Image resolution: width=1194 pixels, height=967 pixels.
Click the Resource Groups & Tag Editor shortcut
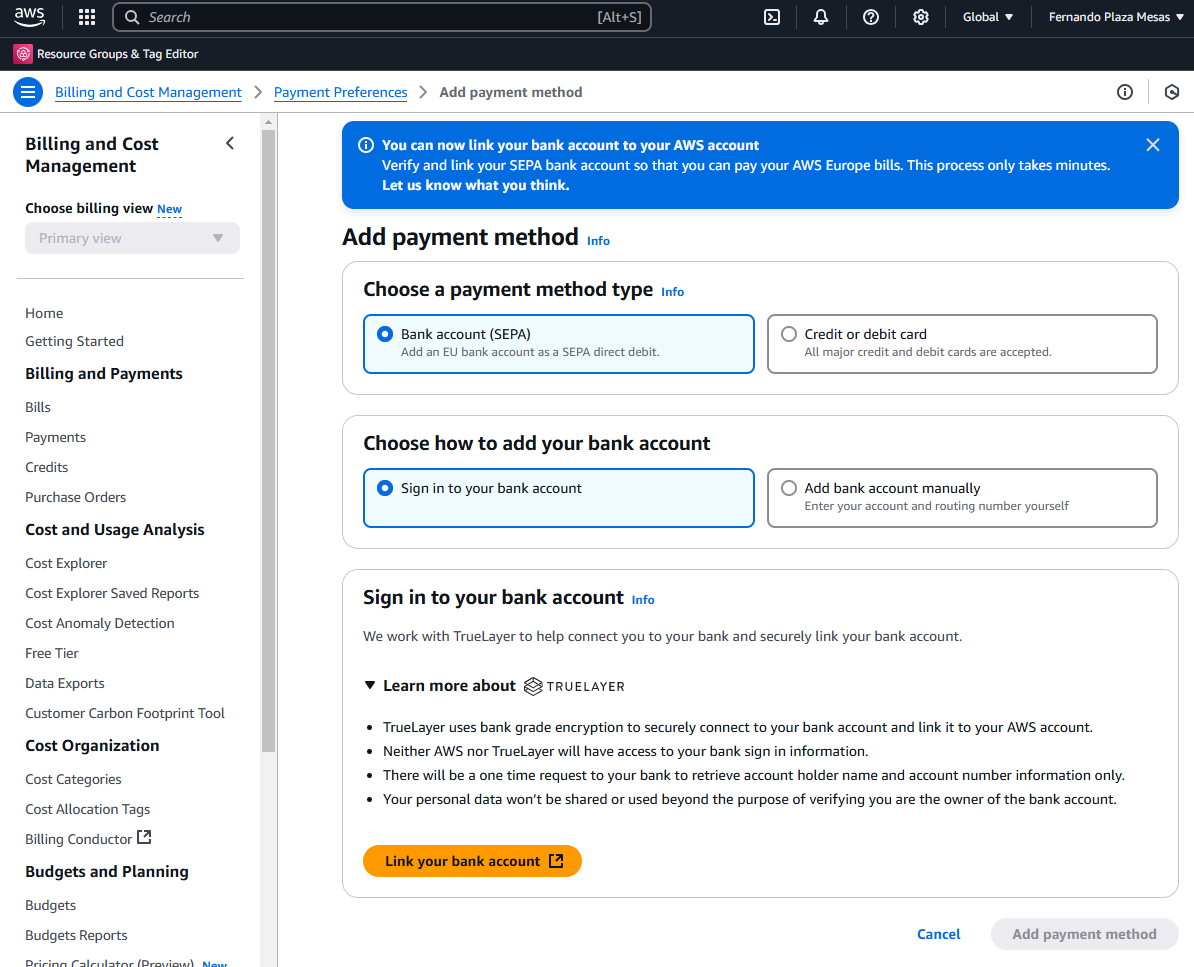[x=106, y=54]
